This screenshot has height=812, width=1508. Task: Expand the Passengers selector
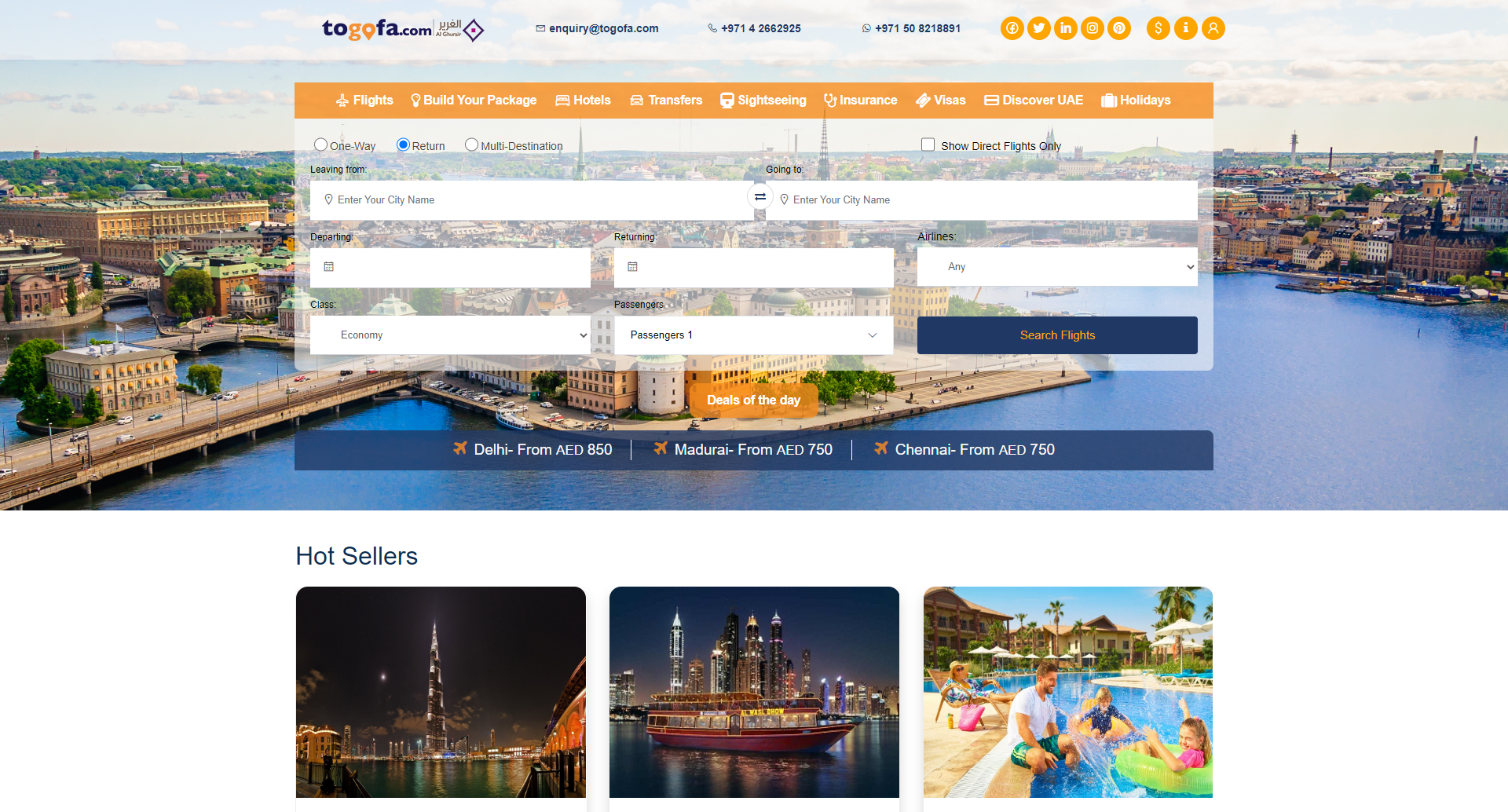coord(753,335)
